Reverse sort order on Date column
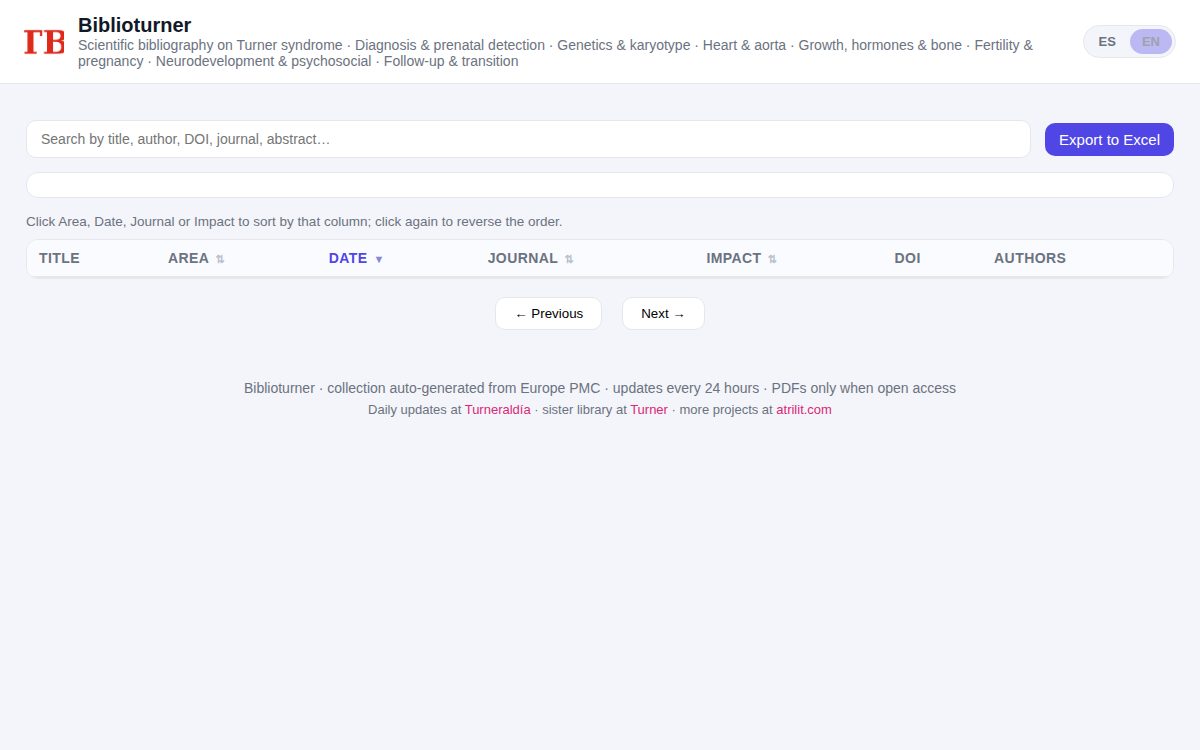1200x750 pixels. (356, 258)
